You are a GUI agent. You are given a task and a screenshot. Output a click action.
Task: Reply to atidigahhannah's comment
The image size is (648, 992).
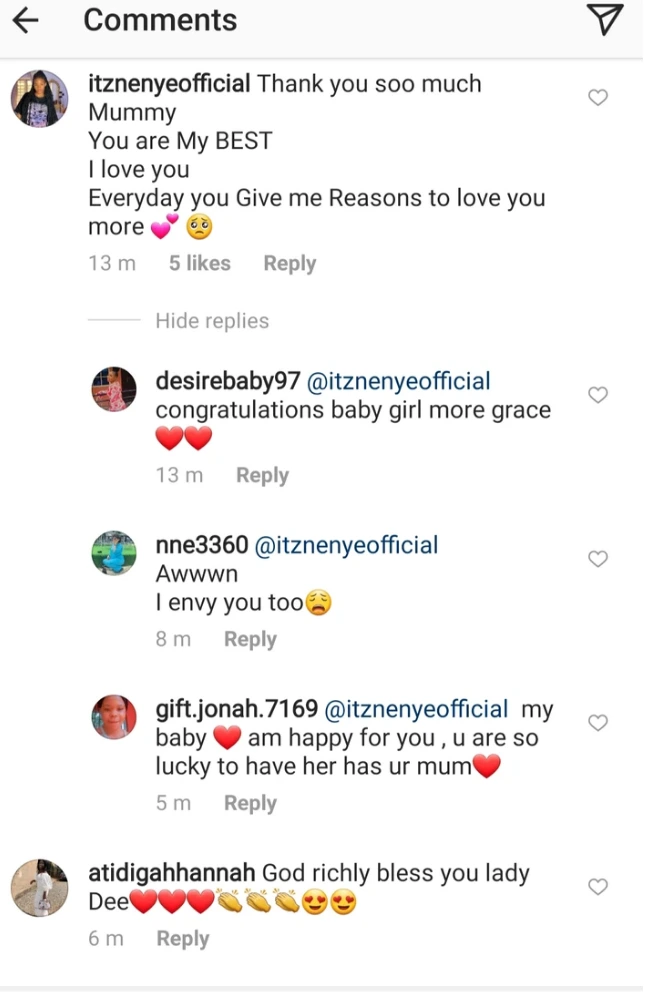(x=183, y=938)
